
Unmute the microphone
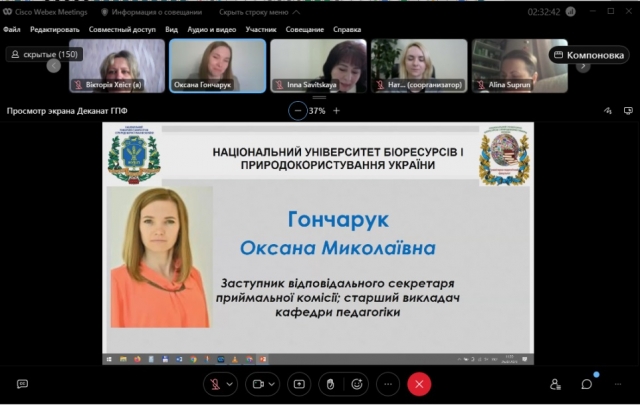point(215,384)
